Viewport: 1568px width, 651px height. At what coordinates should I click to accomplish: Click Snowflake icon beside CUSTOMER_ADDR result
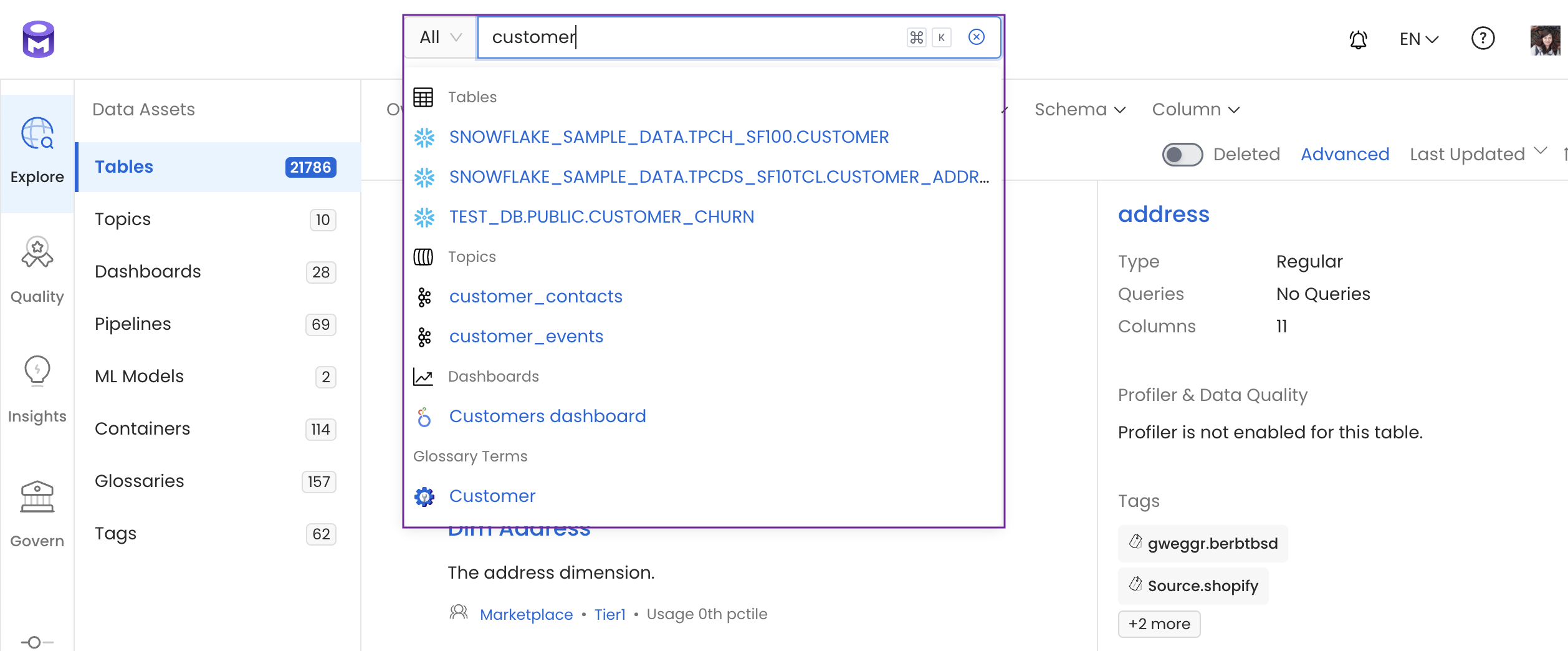[424, 177]
